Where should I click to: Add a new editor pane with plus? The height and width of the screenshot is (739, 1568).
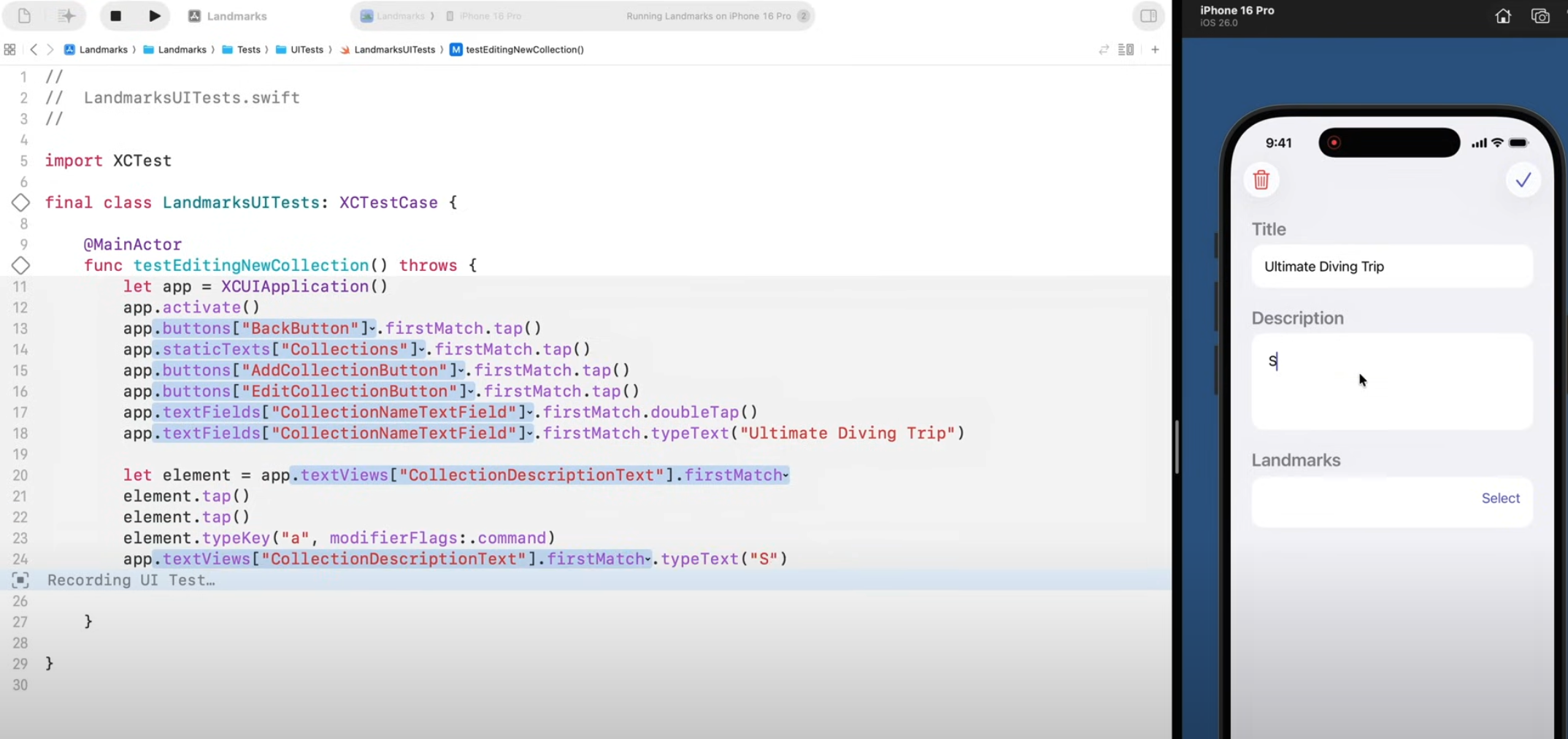coord(1155,50)
